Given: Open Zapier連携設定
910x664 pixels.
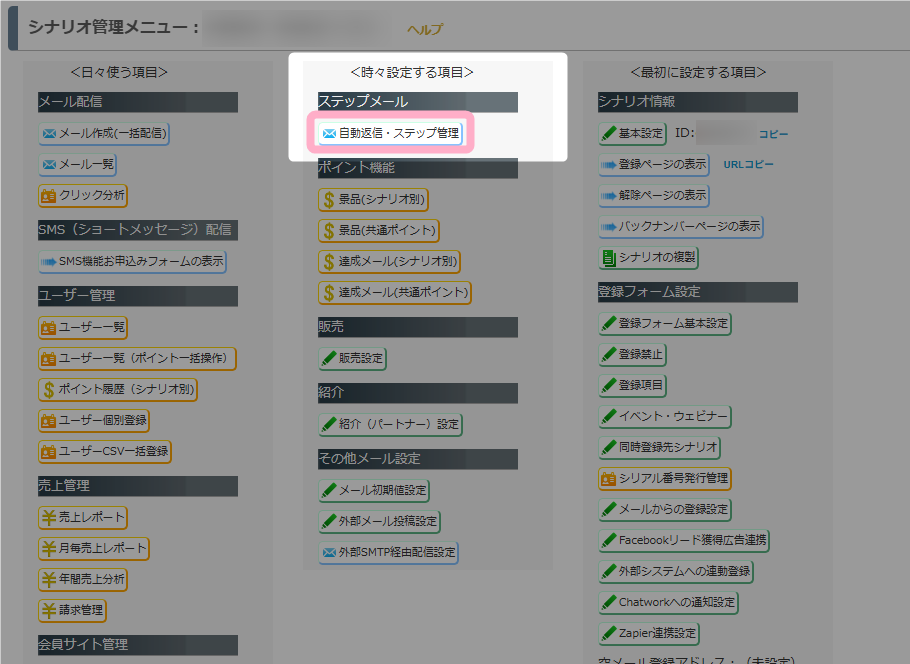Looking at the screenshot, I should point(649,633).
